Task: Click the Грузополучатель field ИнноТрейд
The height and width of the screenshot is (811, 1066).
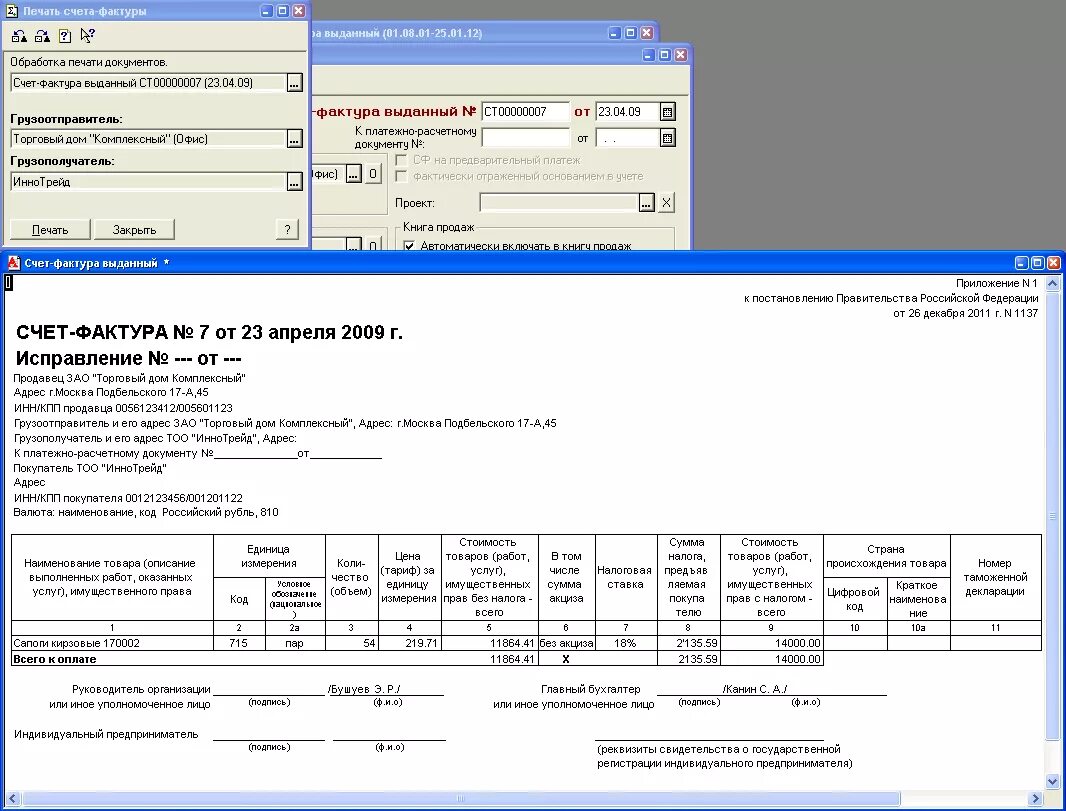Action: coord(148,182)
